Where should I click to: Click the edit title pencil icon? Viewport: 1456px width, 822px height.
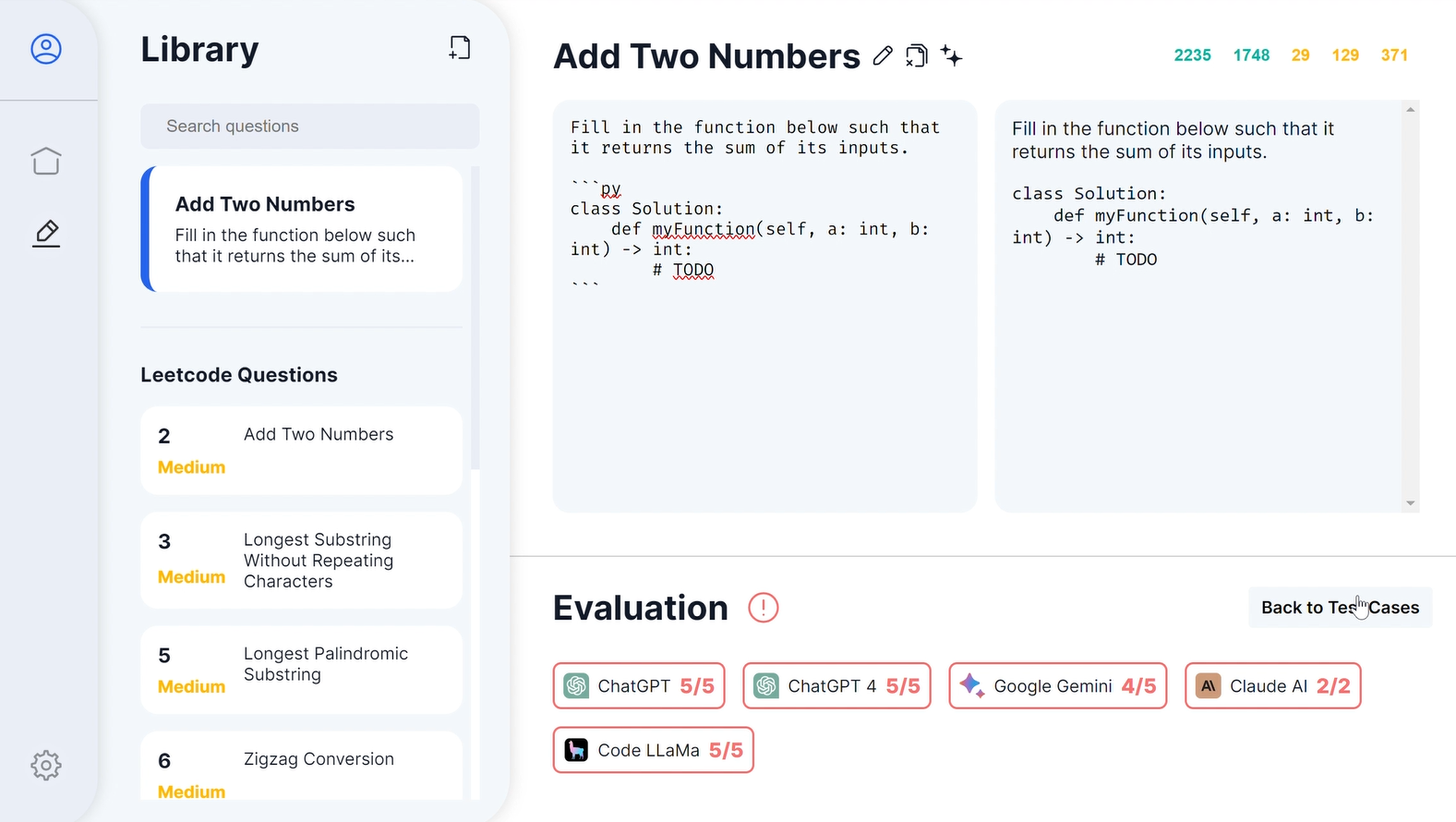pyautogui.click(x=883, y=56)
